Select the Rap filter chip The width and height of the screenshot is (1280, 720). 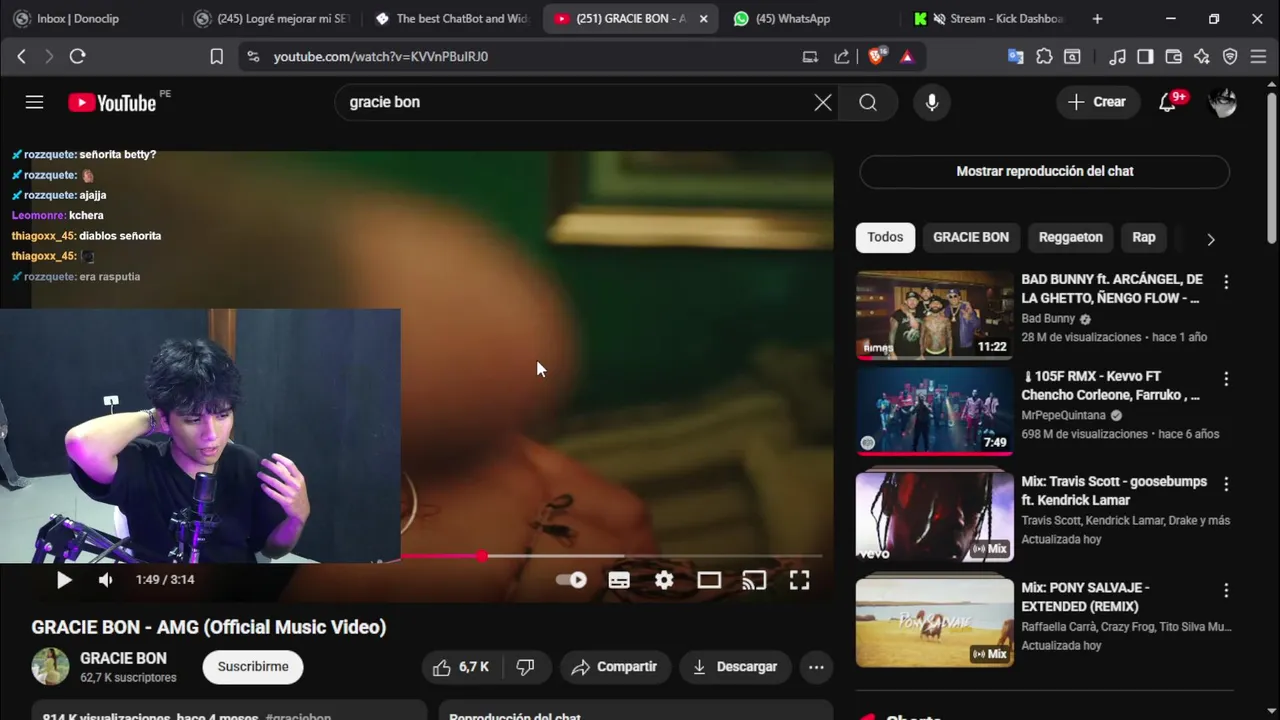coord(1143,237)
